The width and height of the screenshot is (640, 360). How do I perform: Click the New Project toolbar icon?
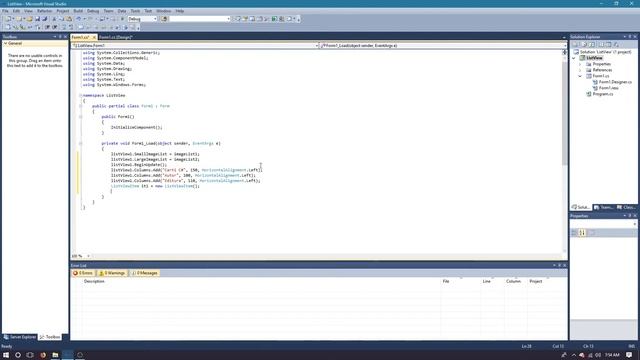coord(8,19)
